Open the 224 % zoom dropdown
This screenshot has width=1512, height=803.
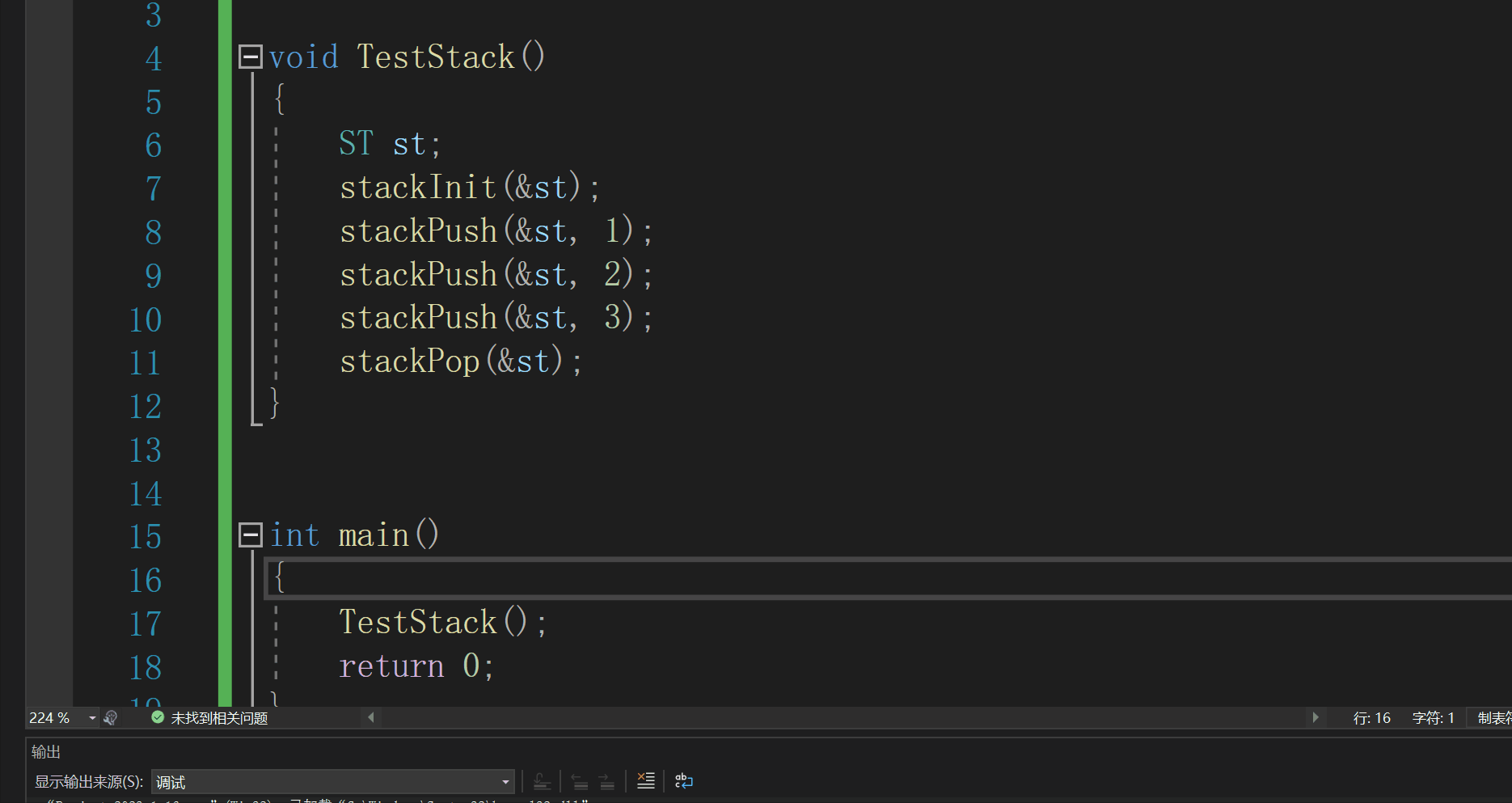[92, 718]
